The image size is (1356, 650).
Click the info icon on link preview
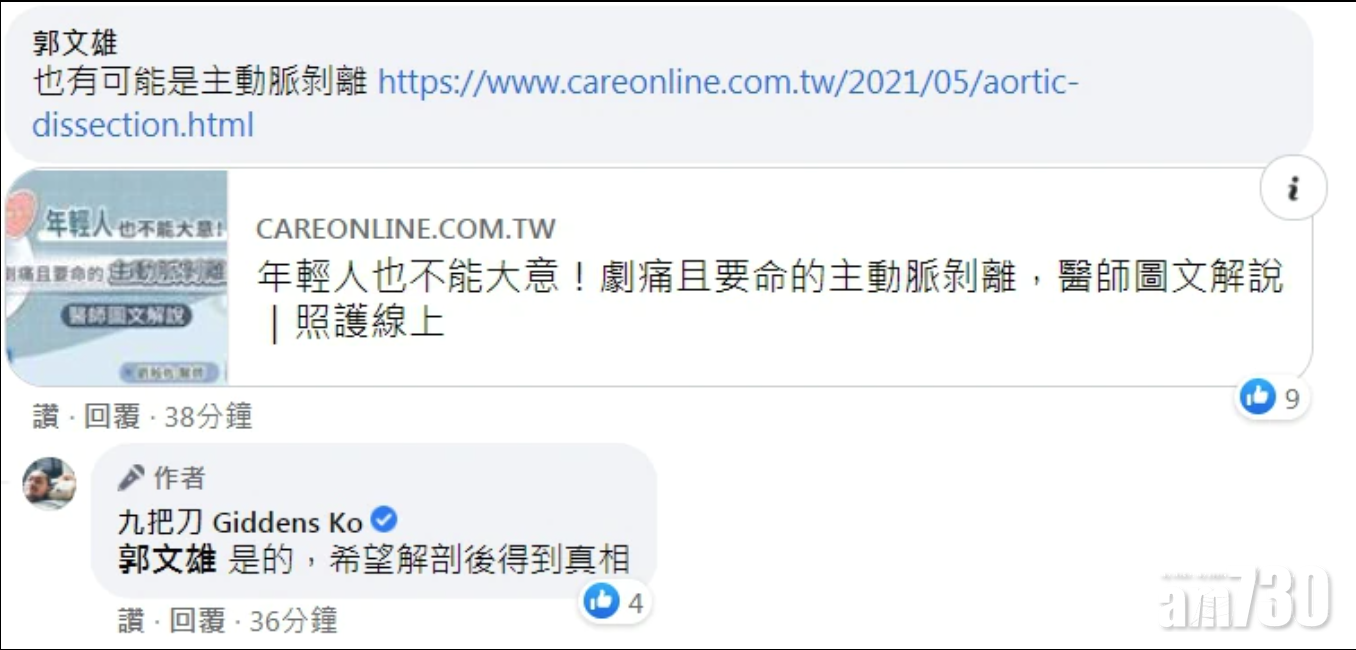1293,187
